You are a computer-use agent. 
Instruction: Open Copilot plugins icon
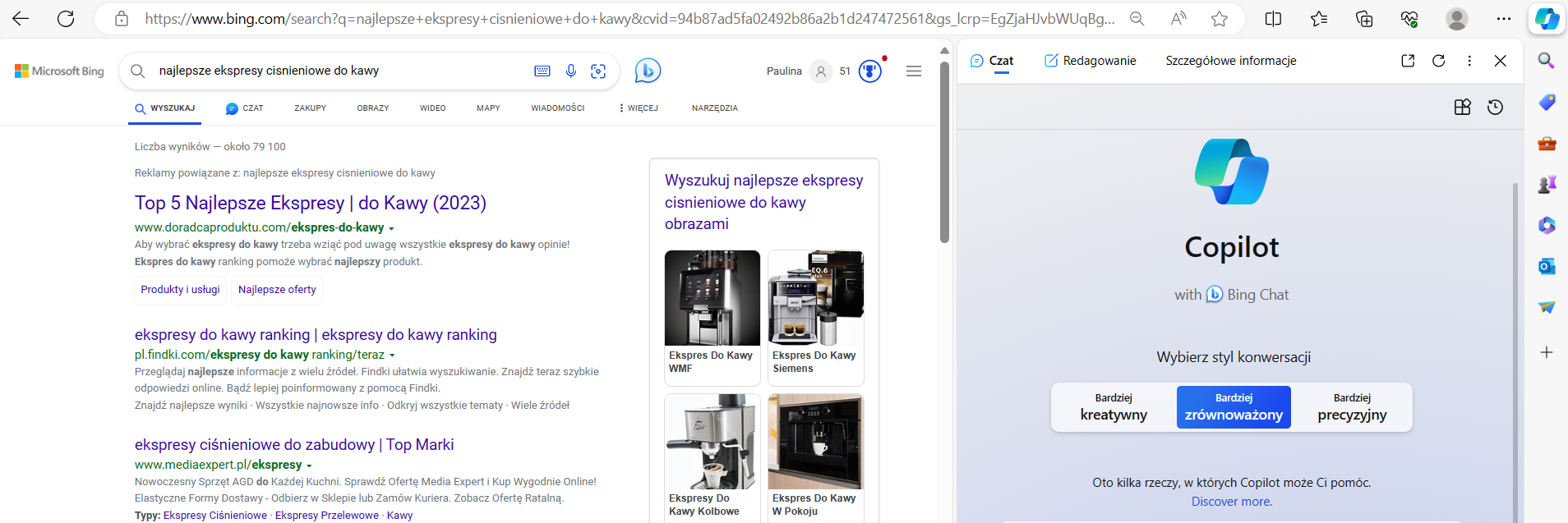pyautogui.click(x=1463, y=107)
